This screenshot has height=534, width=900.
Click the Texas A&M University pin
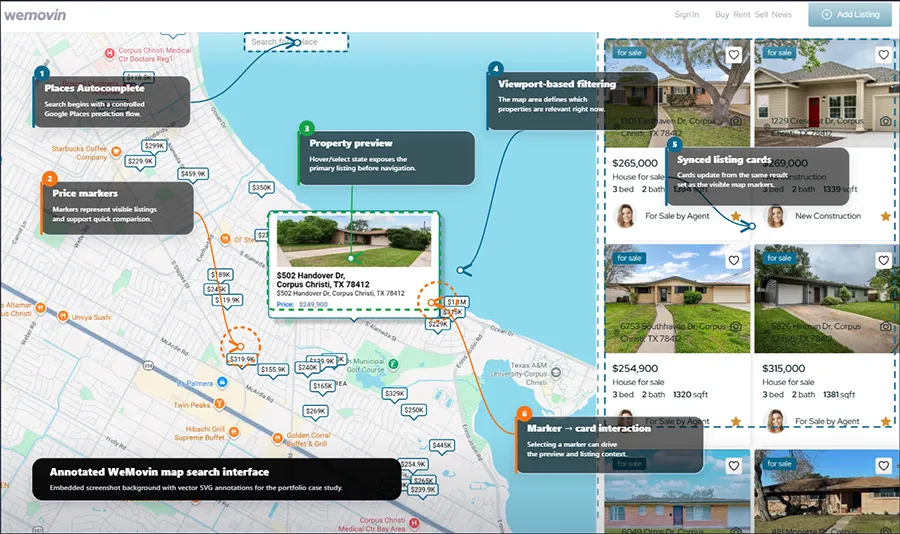tap(556, 373)
